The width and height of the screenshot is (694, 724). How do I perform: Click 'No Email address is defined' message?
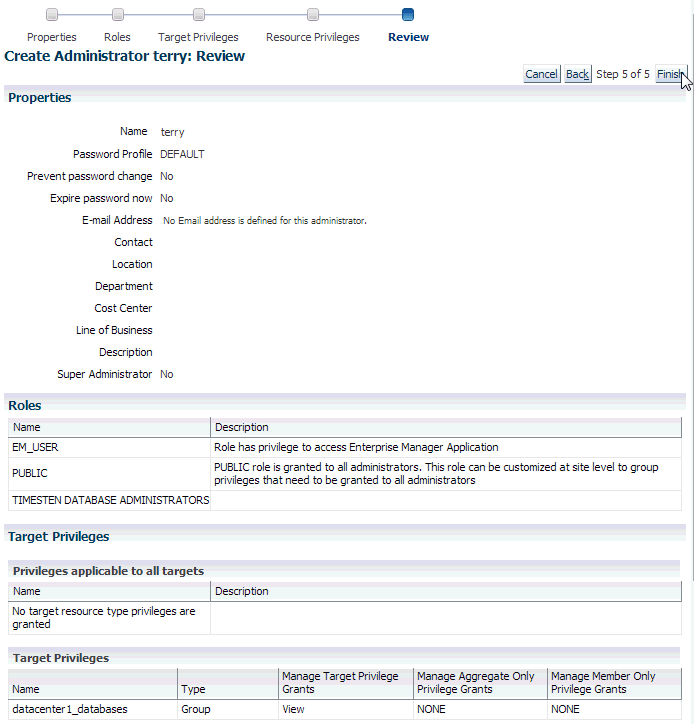tap(265, 221)
